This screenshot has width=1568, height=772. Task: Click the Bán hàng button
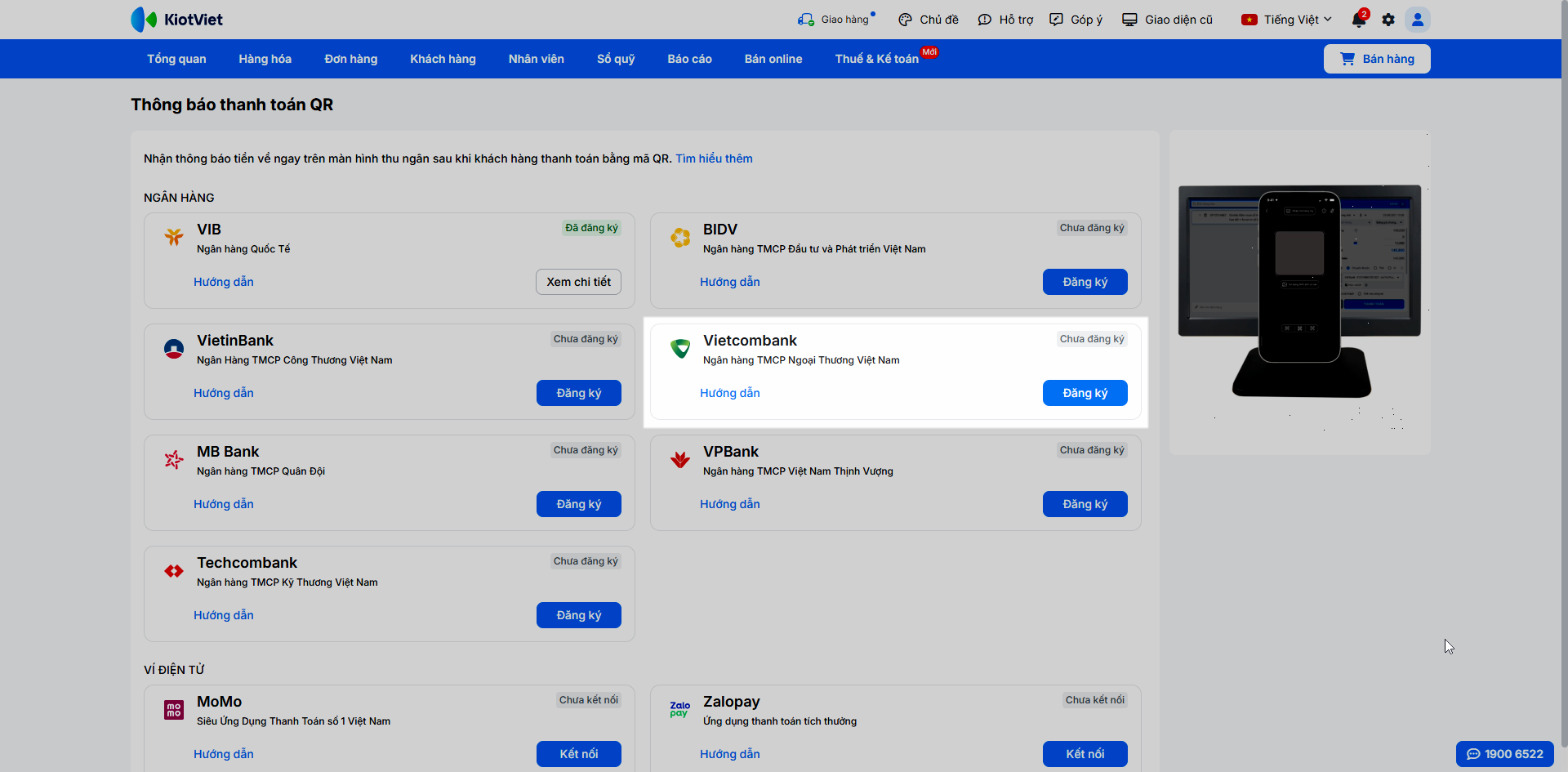1377,59
